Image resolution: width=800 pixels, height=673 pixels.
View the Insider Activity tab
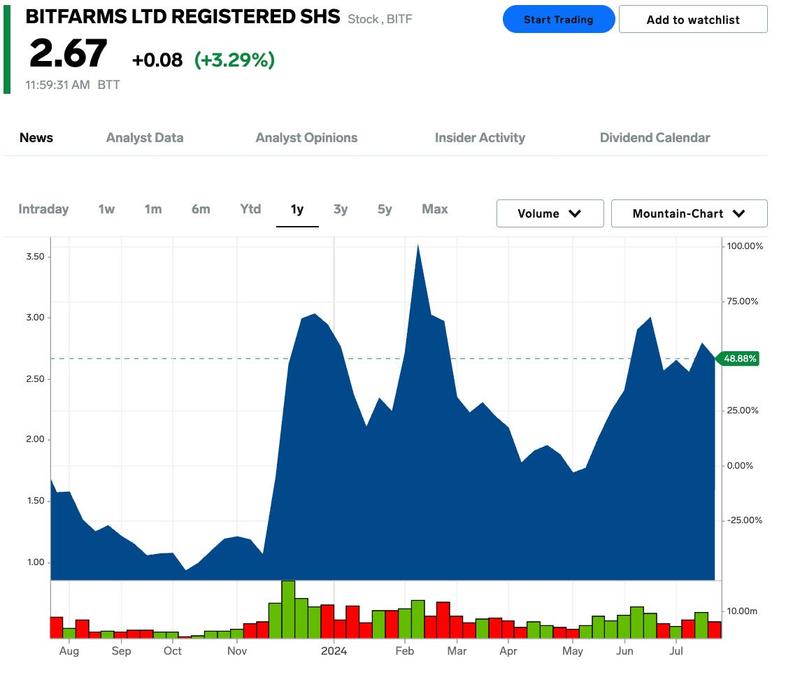[480, 138]
